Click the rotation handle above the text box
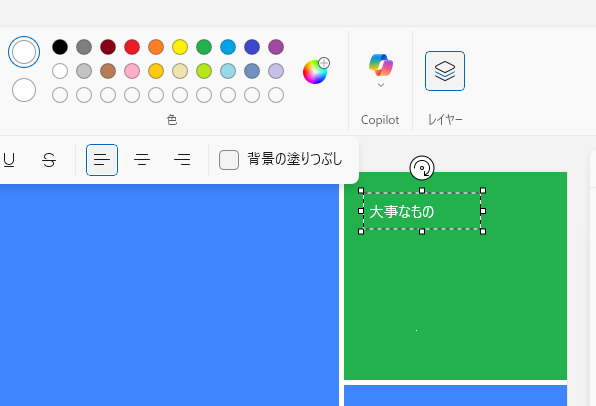This screenshot has width=596, height=406. coord(422,168)
